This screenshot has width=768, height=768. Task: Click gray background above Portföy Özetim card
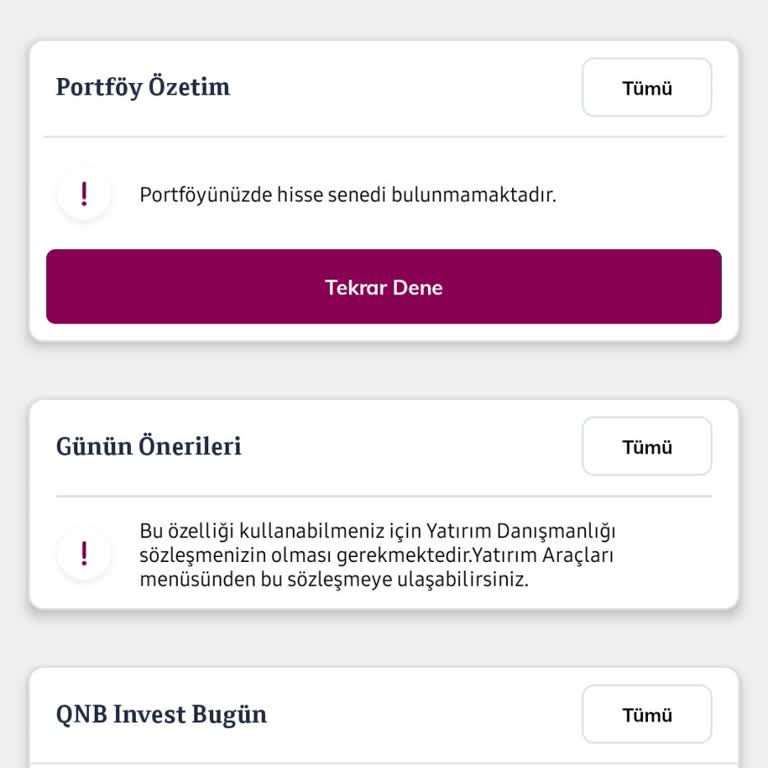pos(384,18)
